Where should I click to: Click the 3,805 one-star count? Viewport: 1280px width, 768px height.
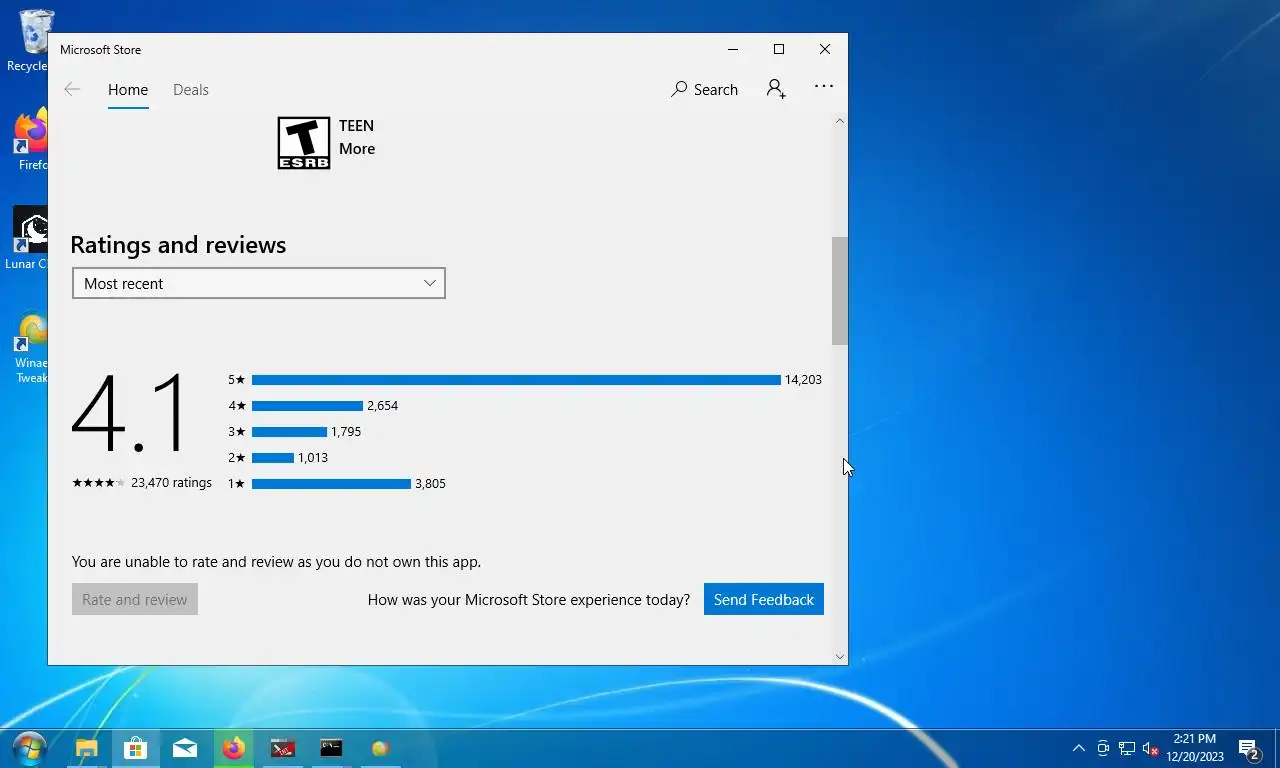430,483
